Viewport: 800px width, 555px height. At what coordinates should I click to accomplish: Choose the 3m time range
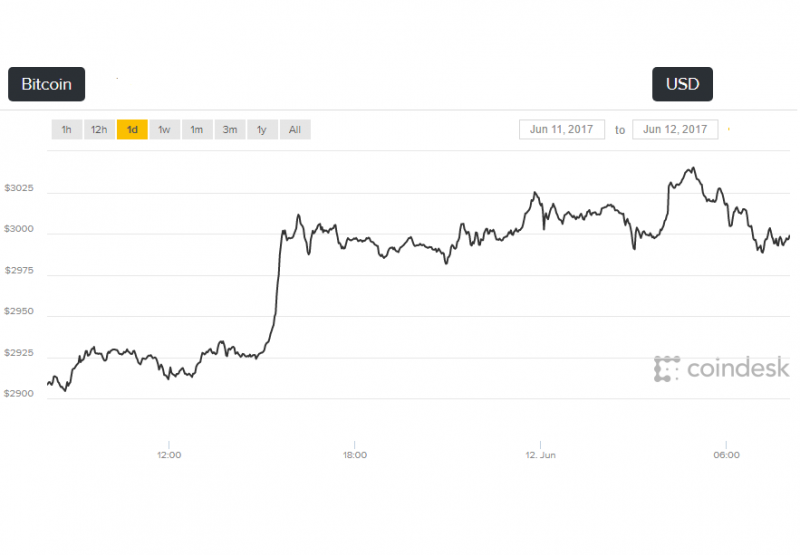(x=230, y=130)
